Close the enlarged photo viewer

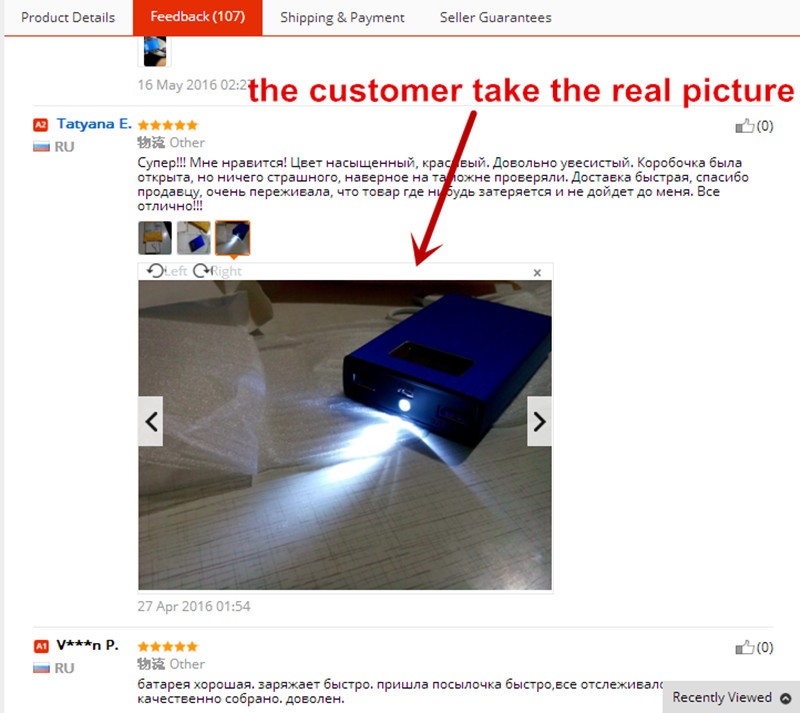[537, 273]
